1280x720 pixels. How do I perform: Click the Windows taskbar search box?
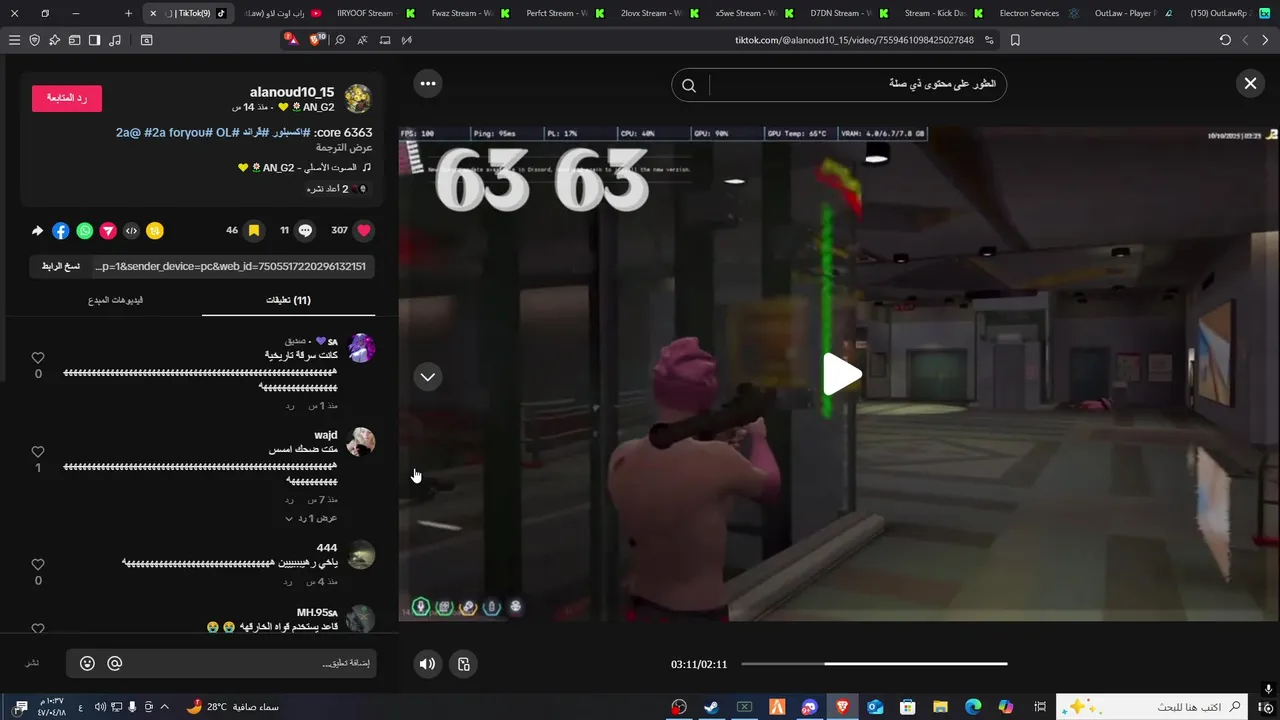pos(1153,707)
